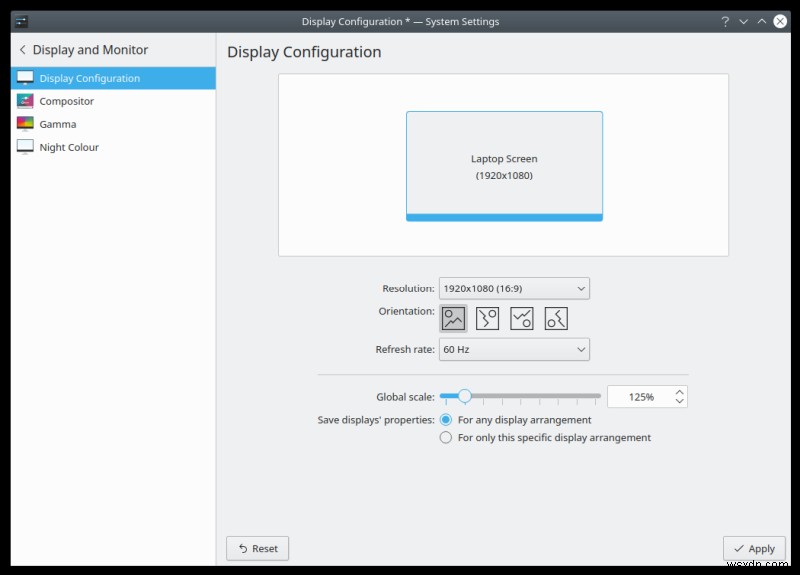
Task: Select 'For any display arrangement' radio button
Action: [x=446, y=420]
